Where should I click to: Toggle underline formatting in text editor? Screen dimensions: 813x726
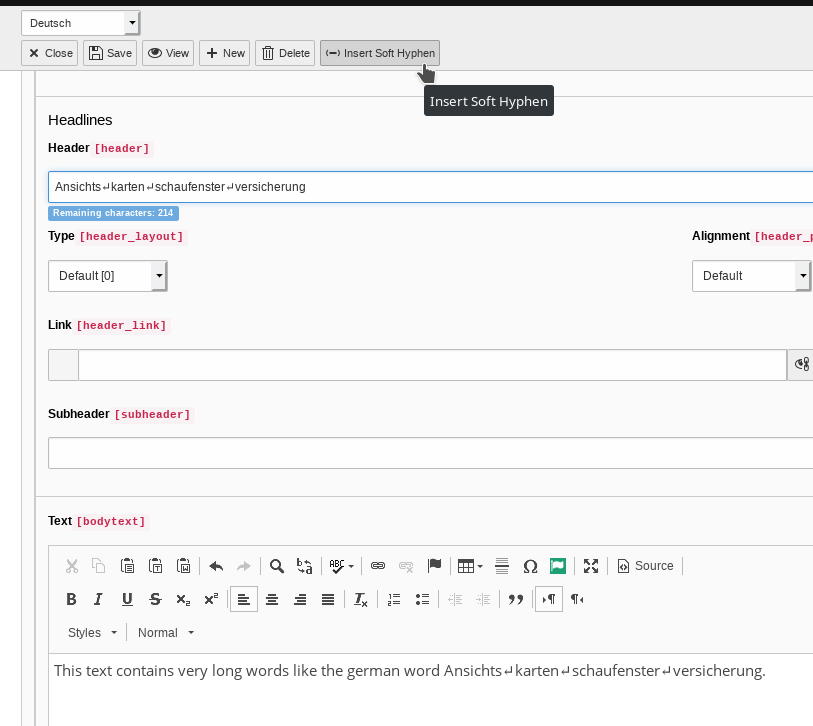click(x=127, y=600)
